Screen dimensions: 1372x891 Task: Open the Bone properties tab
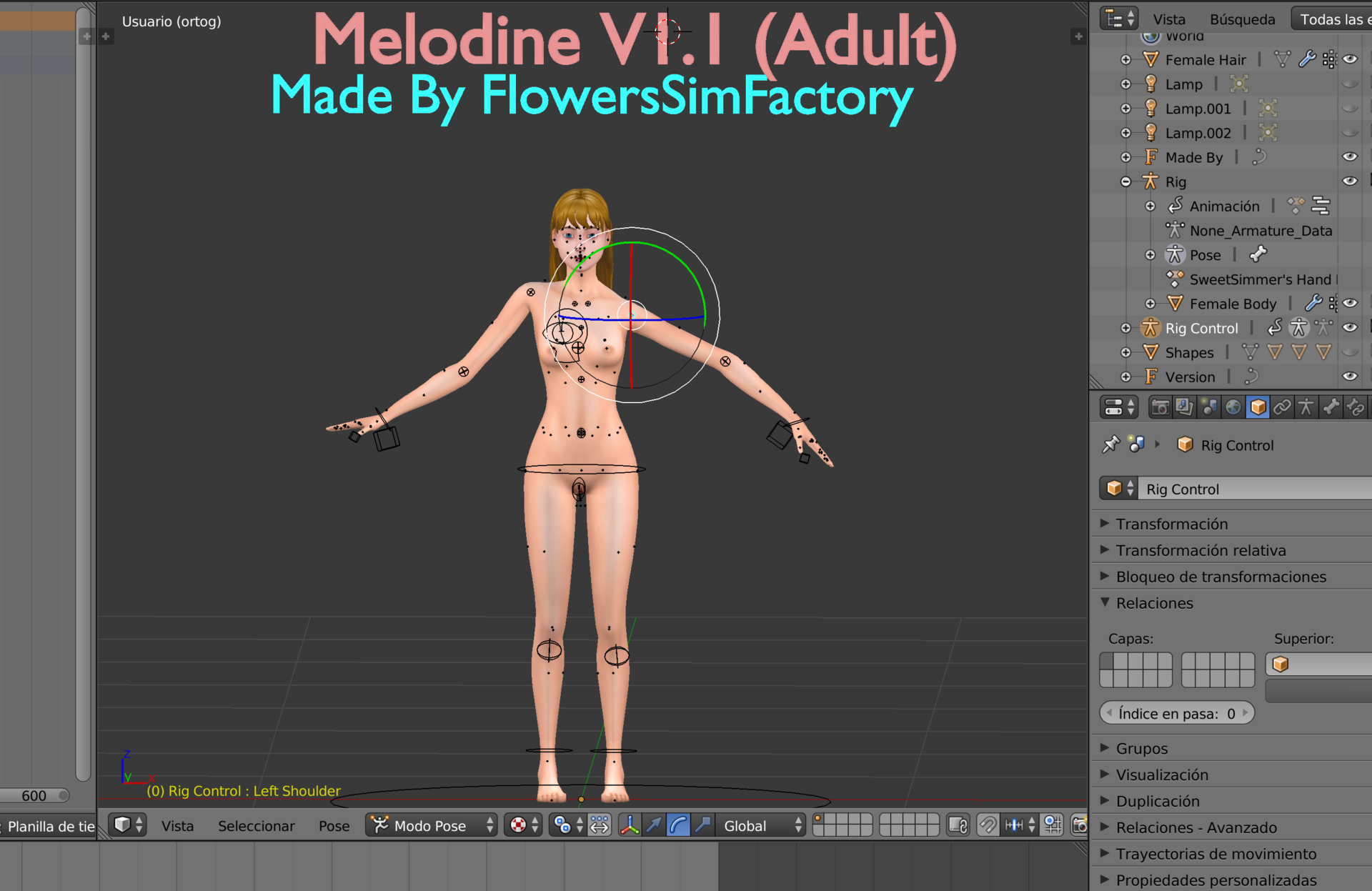[x=1331, y=407]
